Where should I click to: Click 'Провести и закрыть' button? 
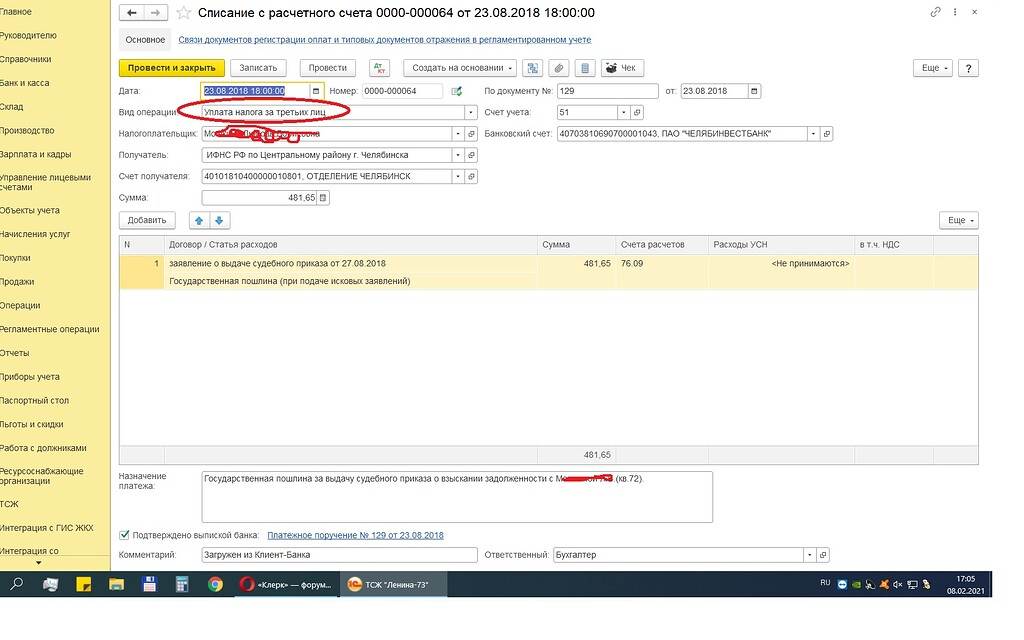coord(172,68)
